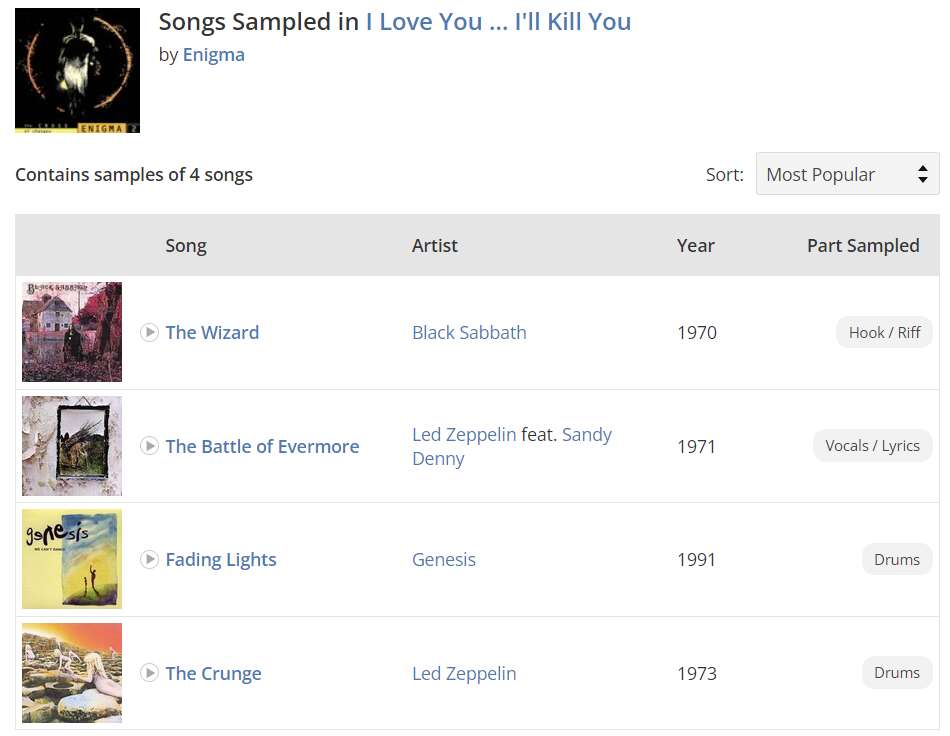Play Fading Lights sample preview
Viewport: 950px width, 736px height.
pos(149,559)
